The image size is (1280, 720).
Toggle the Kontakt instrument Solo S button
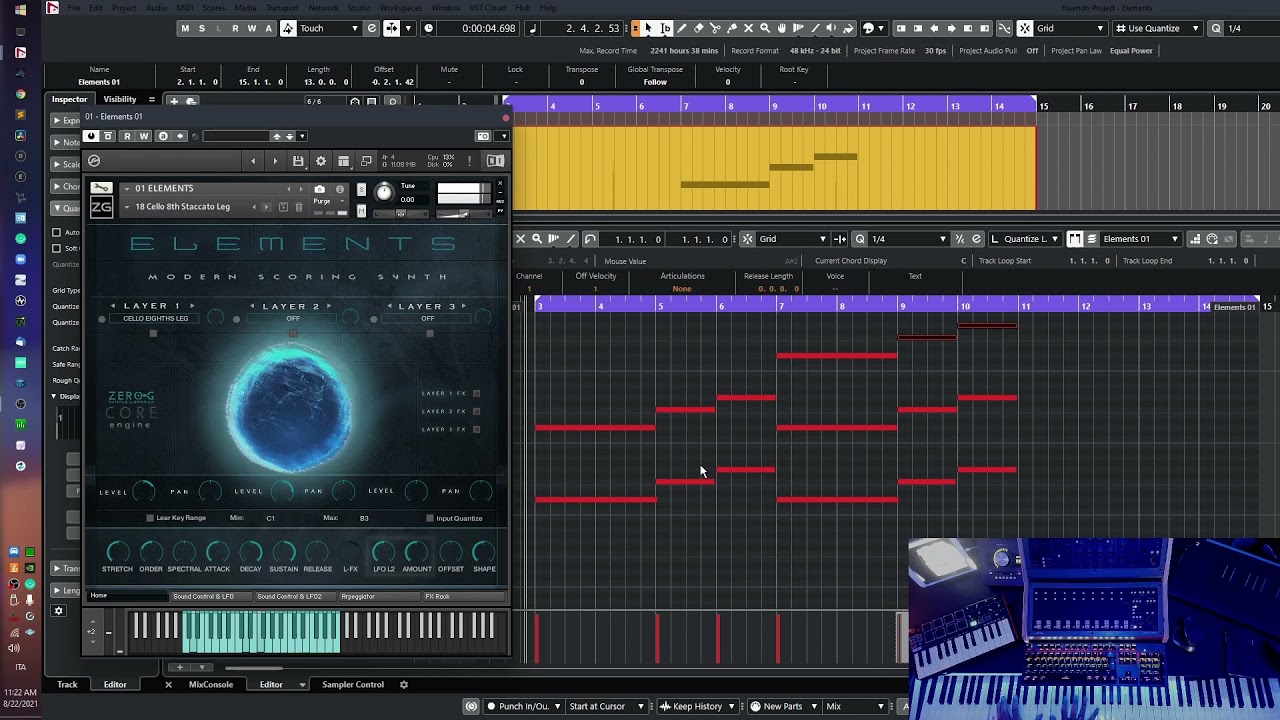[362, 189]
